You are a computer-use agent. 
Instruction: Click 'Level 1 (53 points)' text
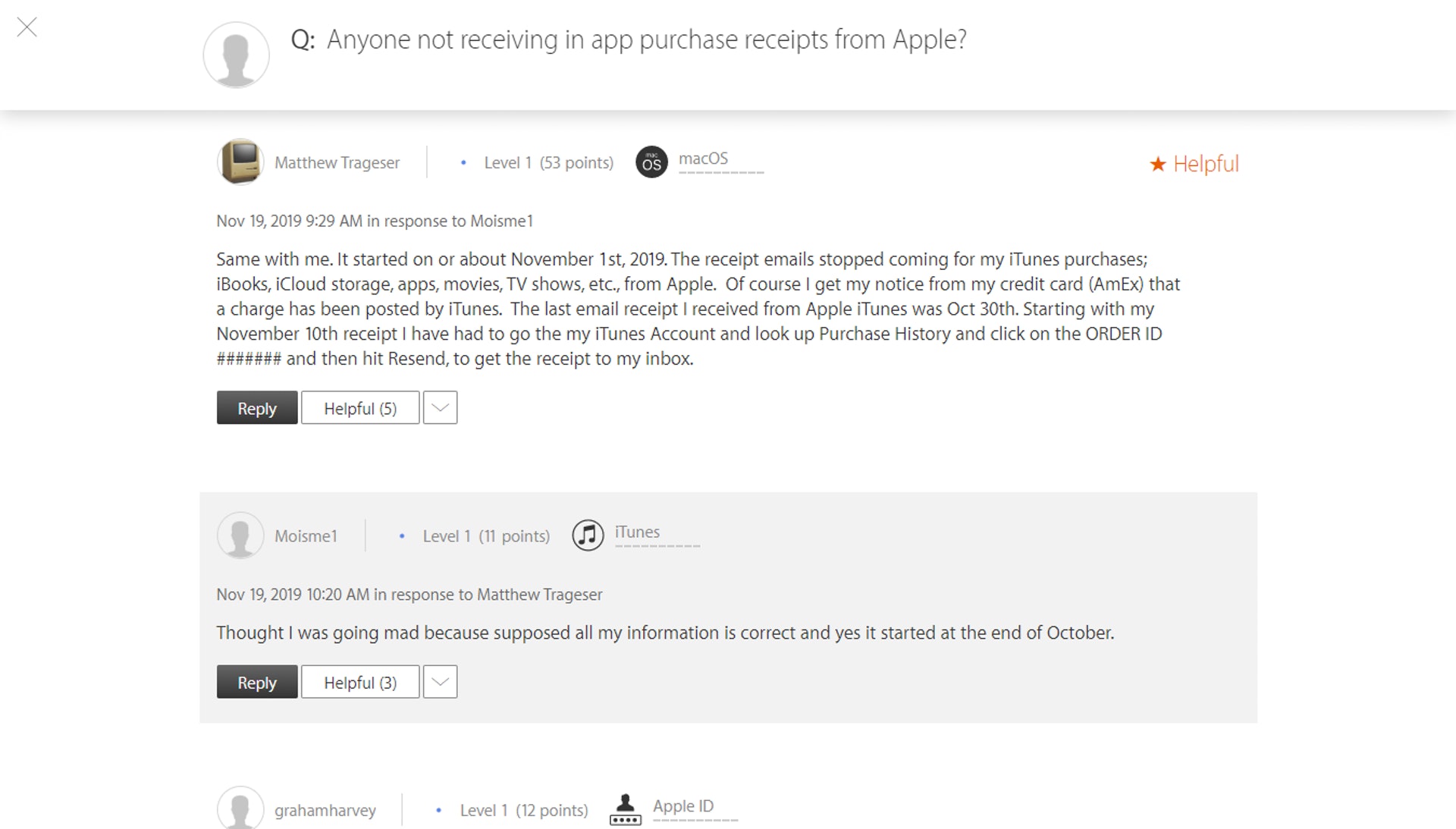click(x=548, y=163)
